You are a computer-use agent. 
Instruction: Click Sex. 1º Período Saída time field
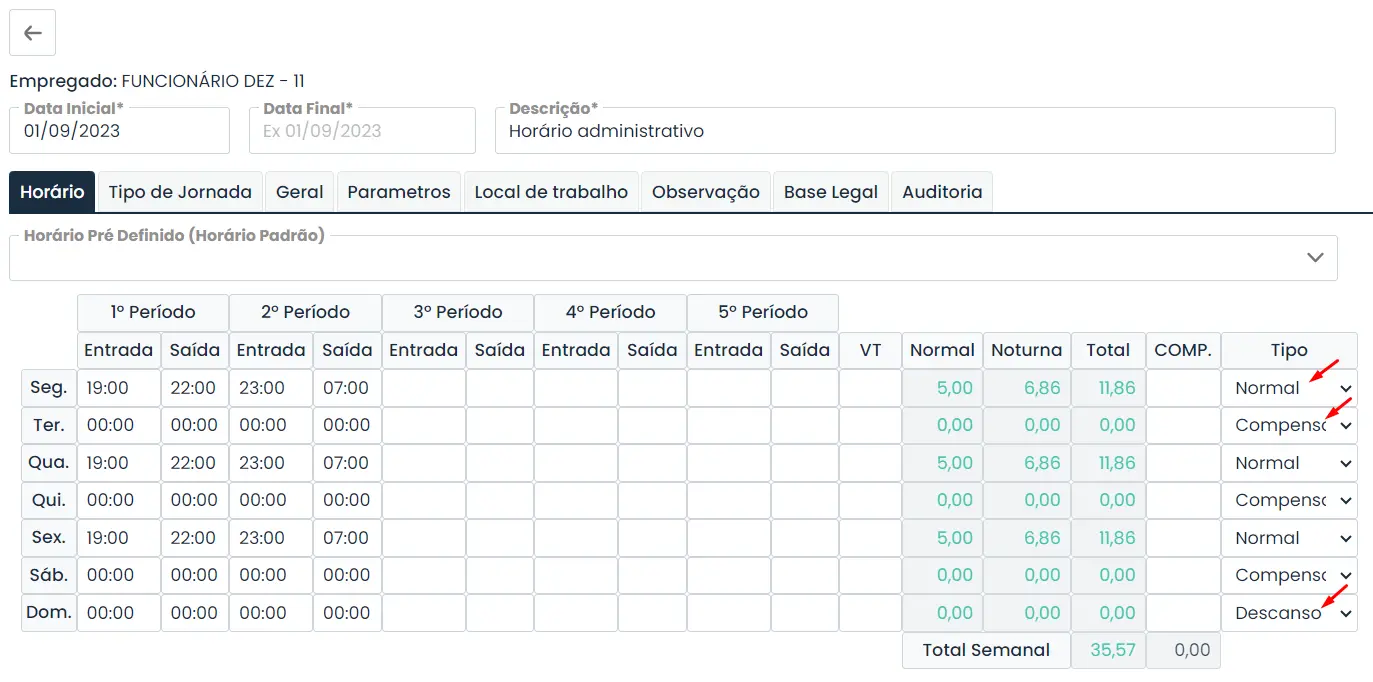[x=195, y=538]
